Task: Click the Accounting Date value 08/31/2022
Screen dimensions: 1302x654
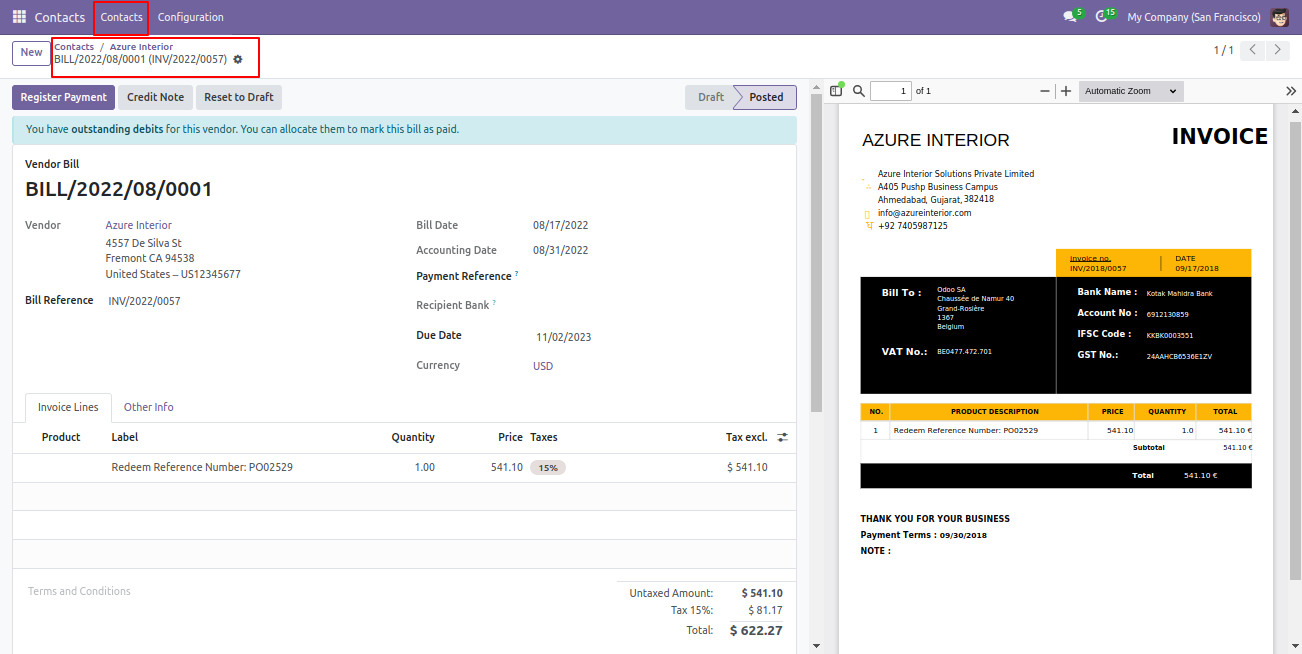Action: click(560, 250)
